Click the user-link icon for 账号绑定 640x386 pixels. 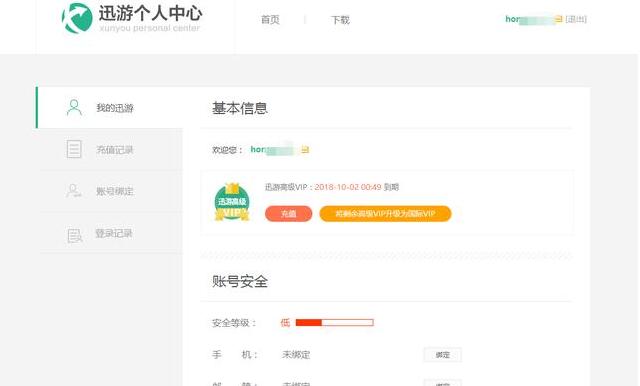tap(74, 191)
